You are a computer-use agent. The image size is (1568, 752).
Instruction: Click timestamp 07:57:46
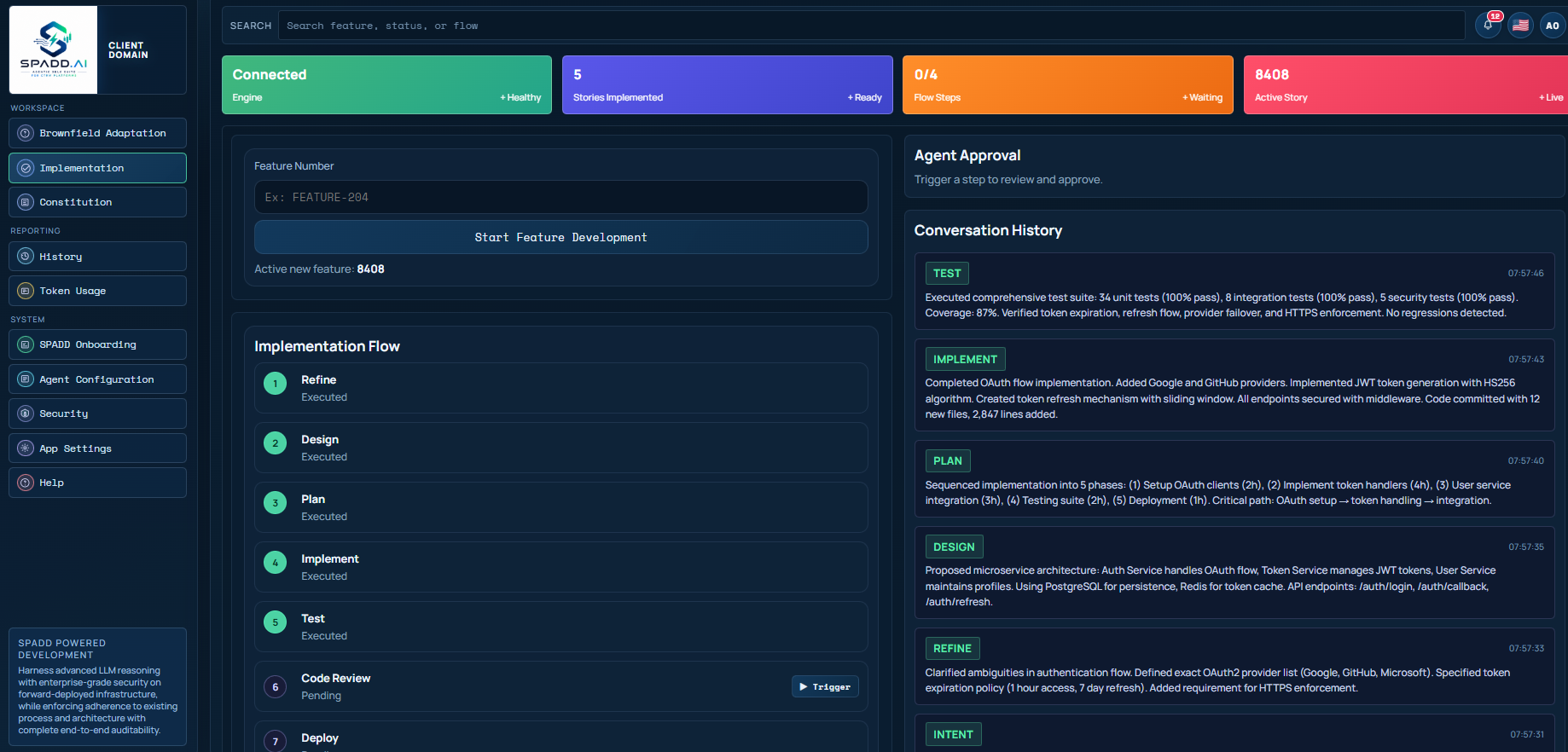tap(1525, 273)
